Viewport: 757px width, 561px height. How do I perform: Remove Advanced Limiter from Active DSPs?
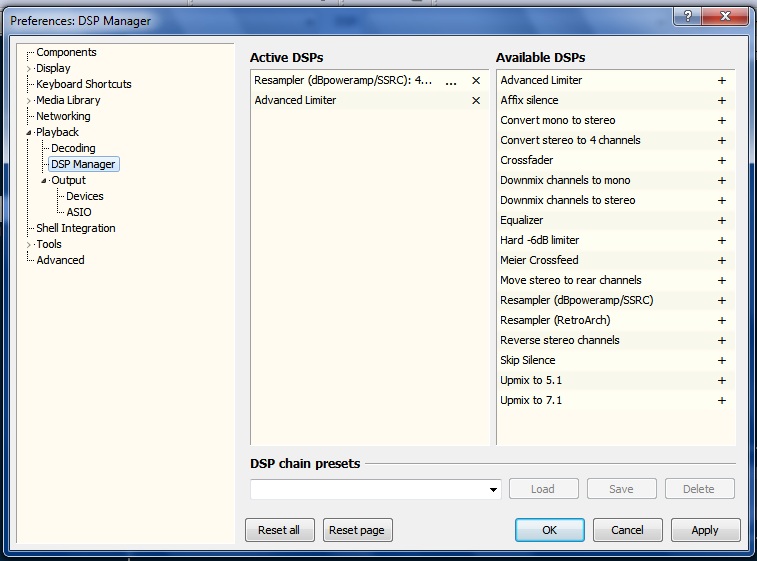click(476, 100)
